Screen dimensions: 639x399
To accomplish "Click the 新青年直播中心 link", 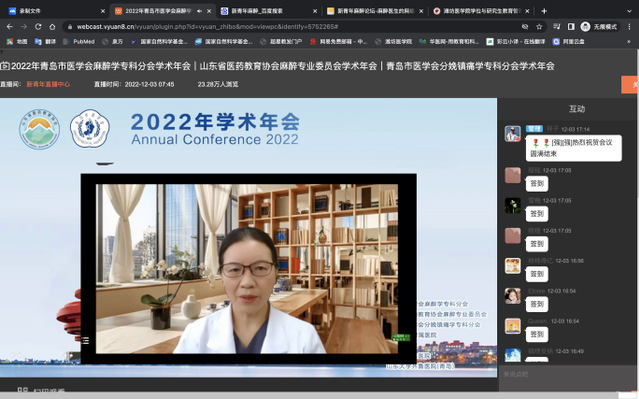I will (x=48, y=84).
